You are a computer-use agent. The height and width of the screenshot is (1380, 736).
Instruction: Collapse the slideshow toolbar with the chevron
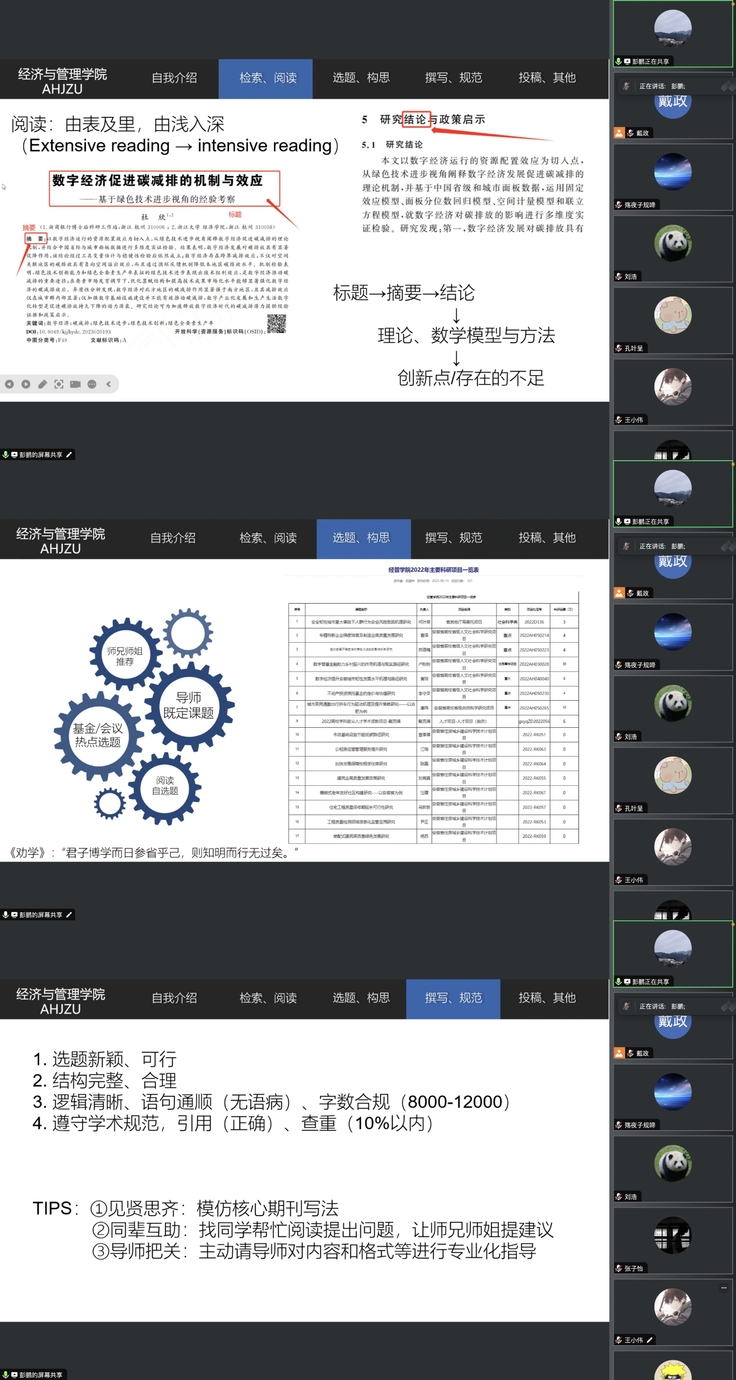point(108,383)
